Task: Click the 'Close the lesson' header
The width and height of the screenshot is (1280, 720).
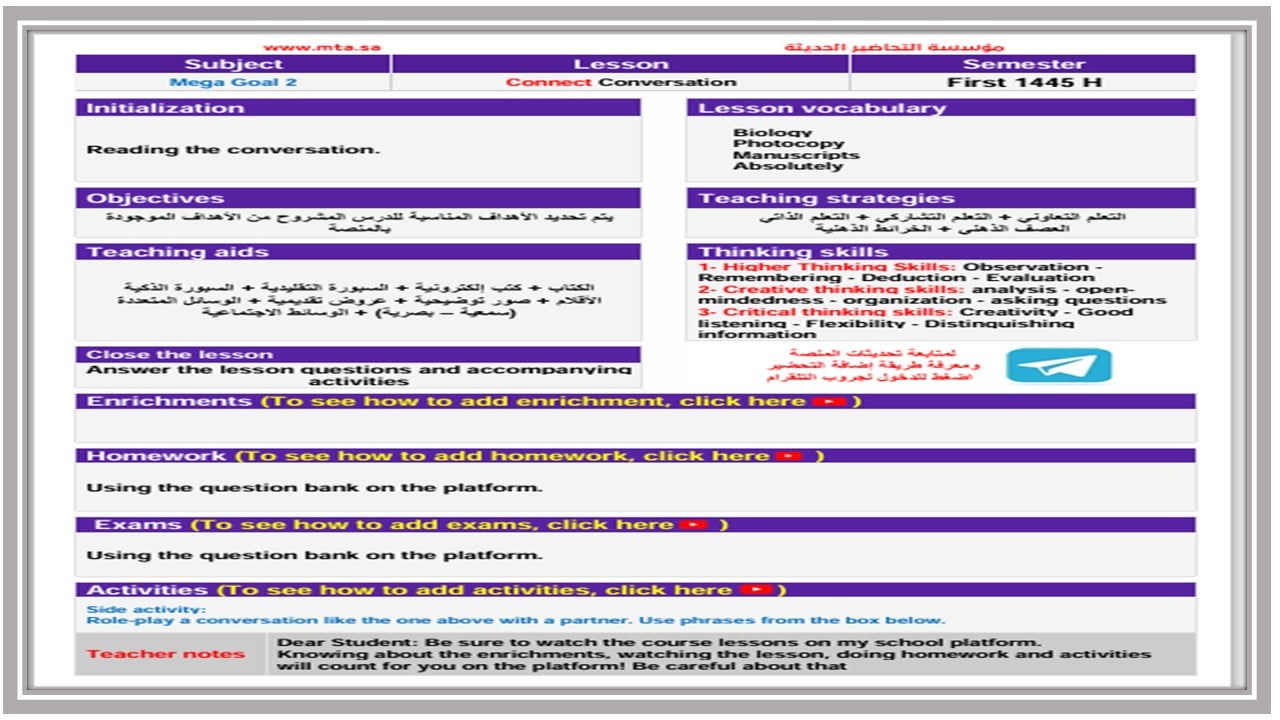Action: (x=359, y=354)
